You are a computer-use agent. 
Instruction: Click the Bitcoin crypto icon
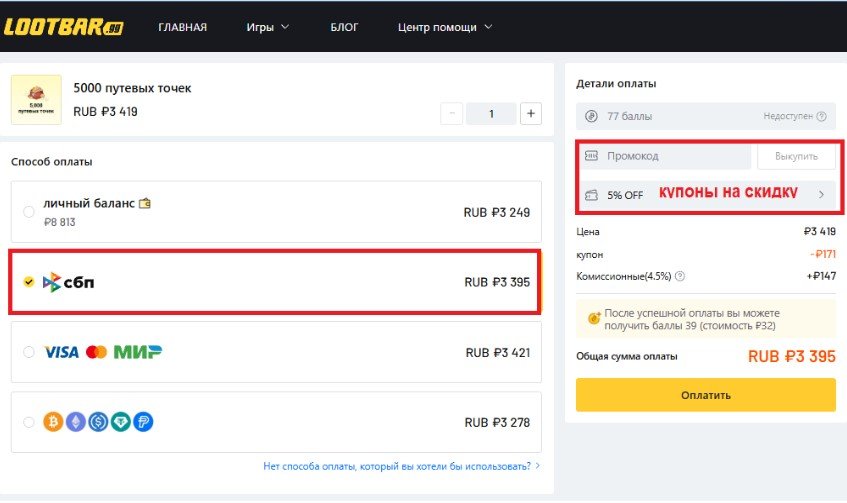[x=53, y=422]
